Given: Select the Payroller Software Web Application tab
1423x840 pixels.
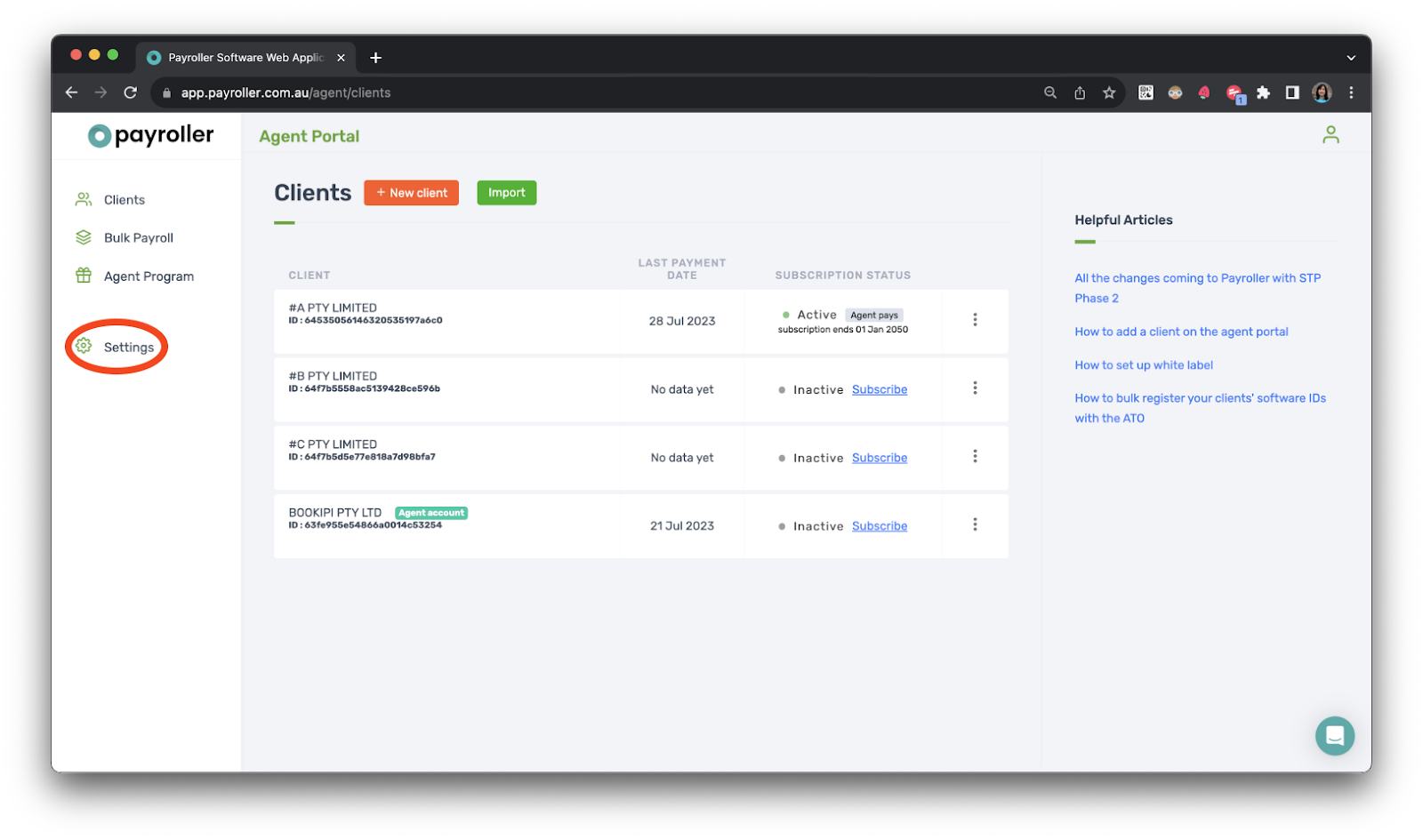Looking at the screenshot, I should point(245,58).
